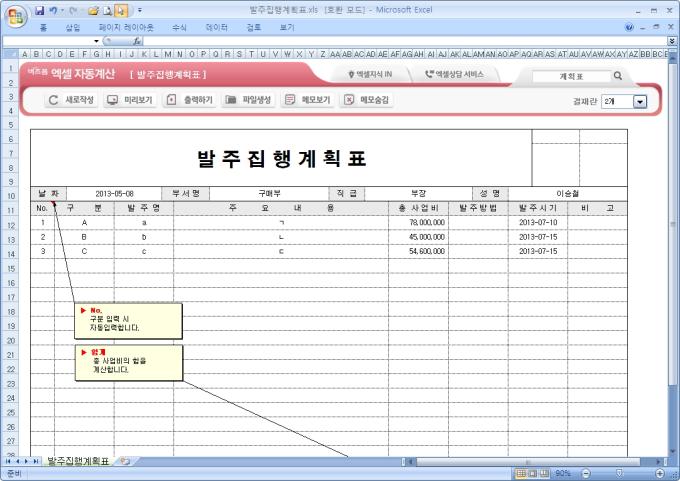Select the cell with 45,000,000

[418, 237]
